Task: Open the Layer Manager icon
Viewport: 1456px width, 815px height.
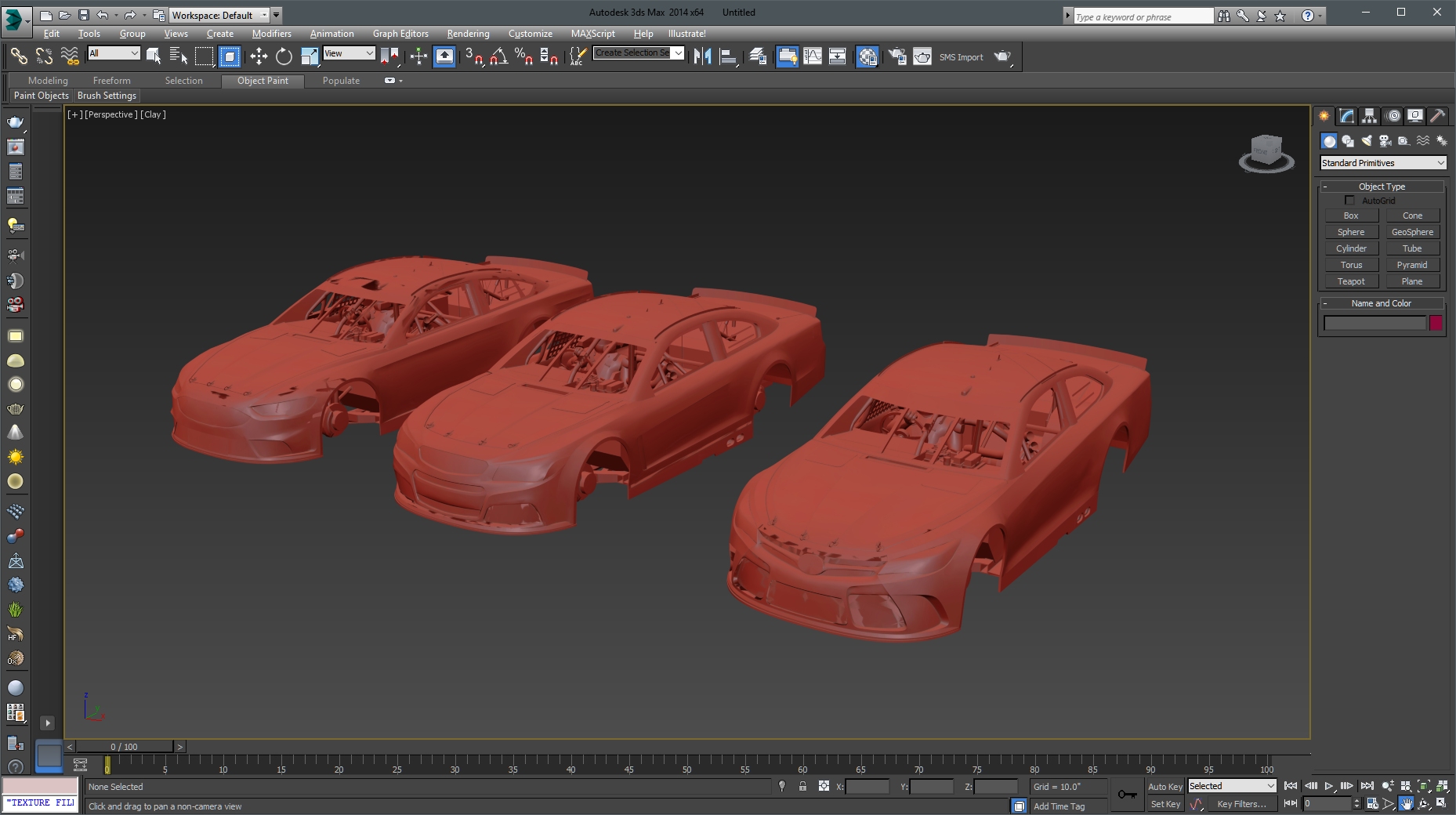Action: (x=758, y=56)
